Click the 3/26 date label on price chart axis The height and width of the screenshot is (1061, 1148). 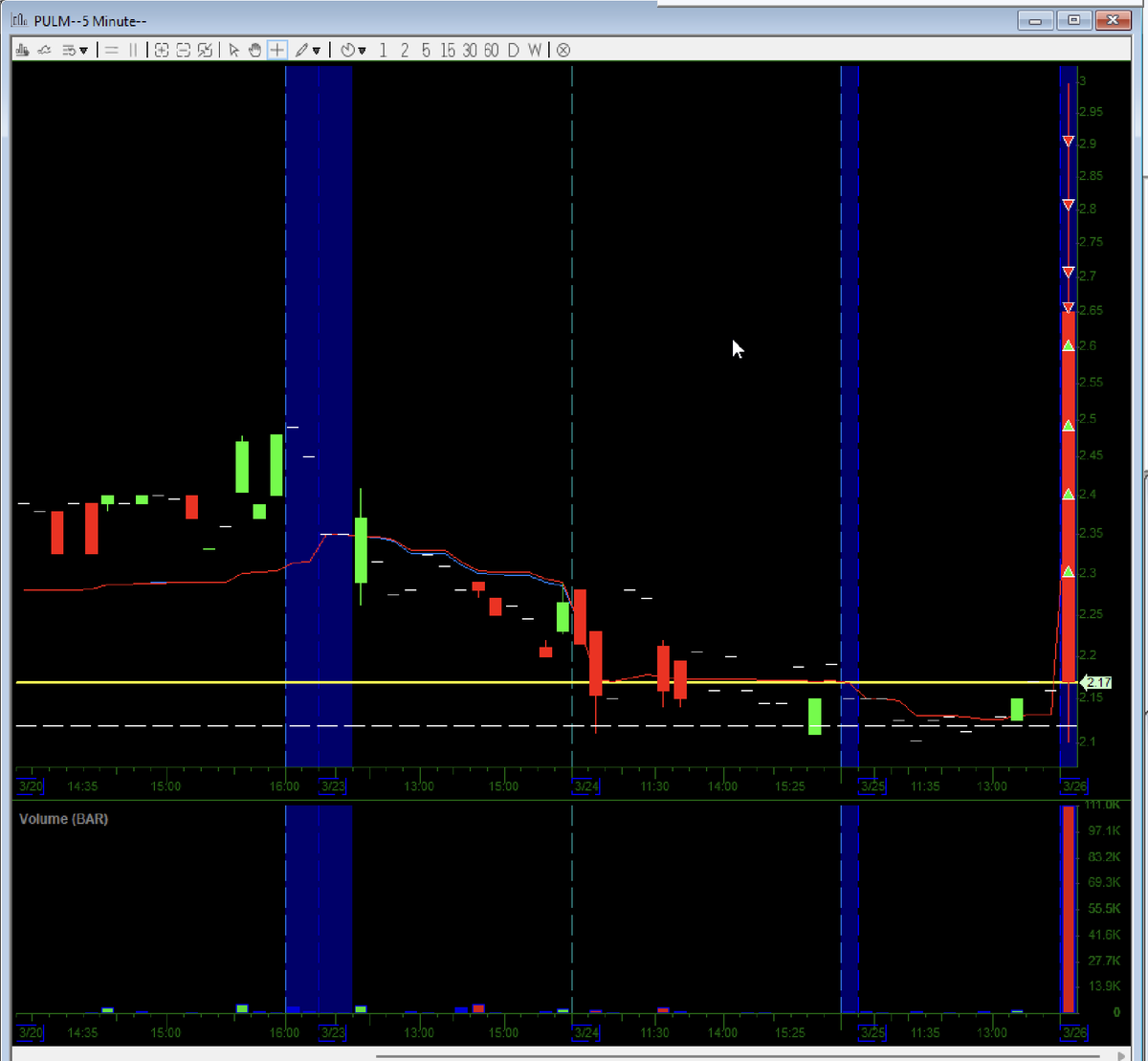1073,786
